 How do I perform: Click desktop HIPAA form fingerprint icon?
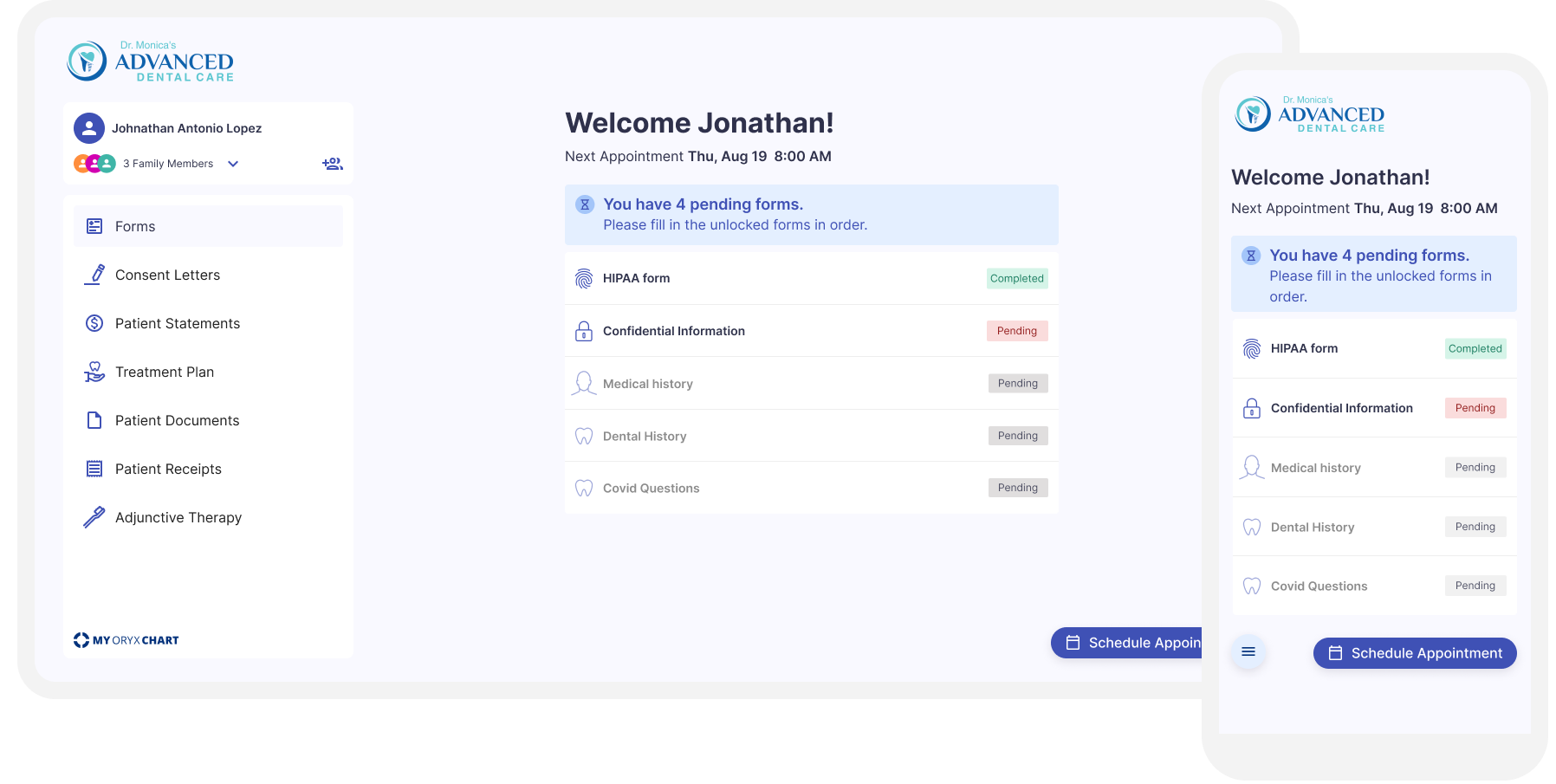[x=584, y=279]
